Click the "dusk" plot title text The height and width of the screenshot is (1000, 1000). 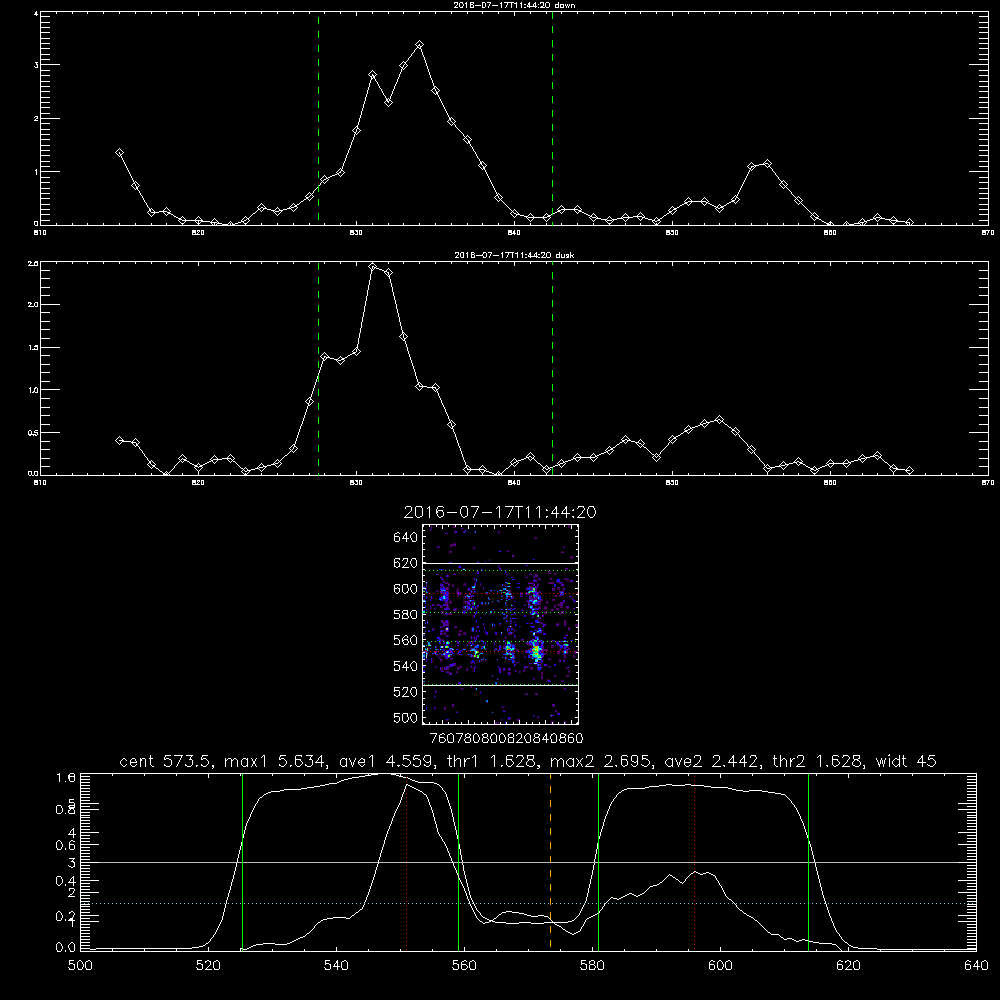click(x=514, y=255)
